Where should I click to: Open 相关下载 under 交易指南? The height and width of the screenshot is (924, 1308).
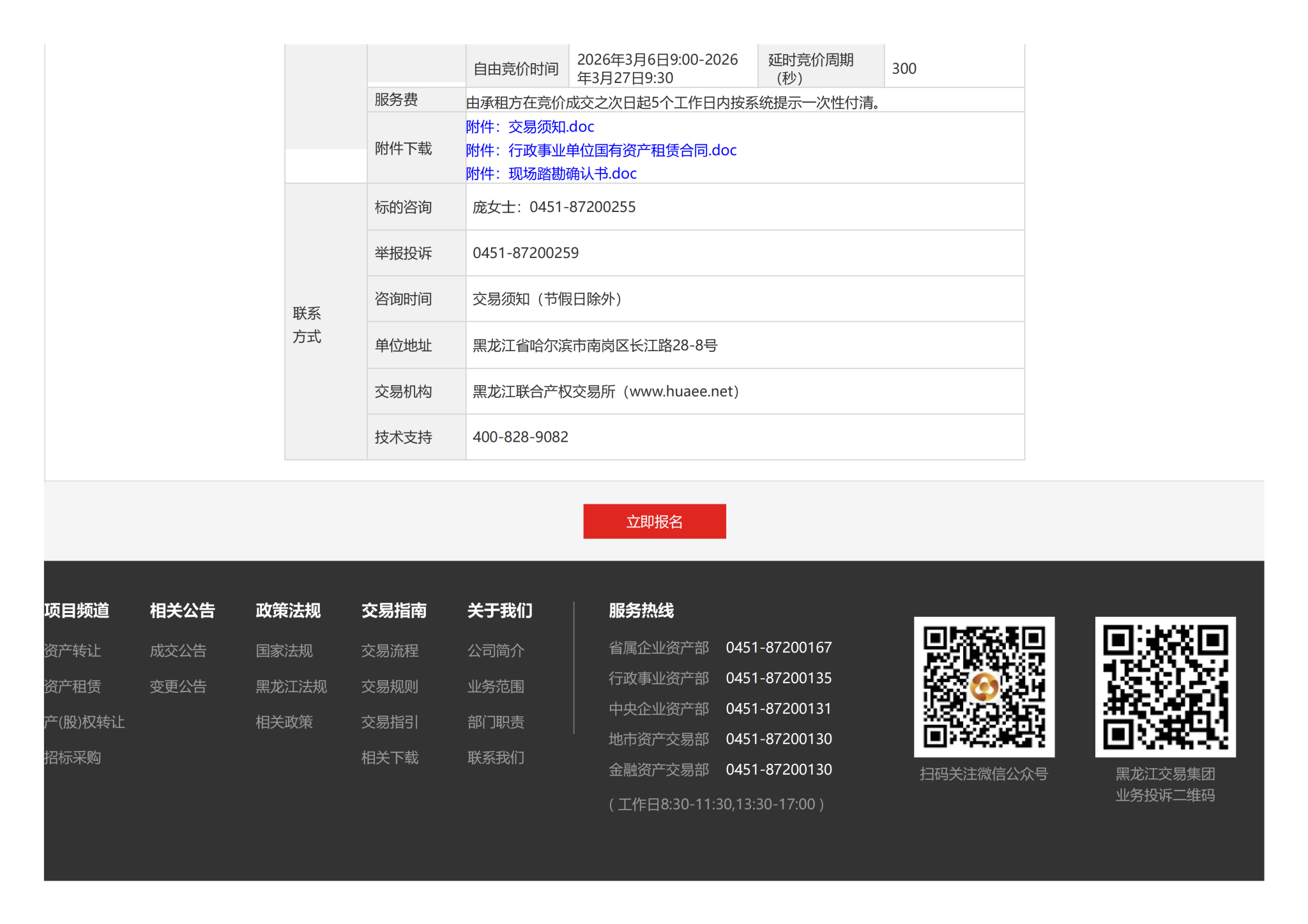pyautogui.click(x=390, y=757)
